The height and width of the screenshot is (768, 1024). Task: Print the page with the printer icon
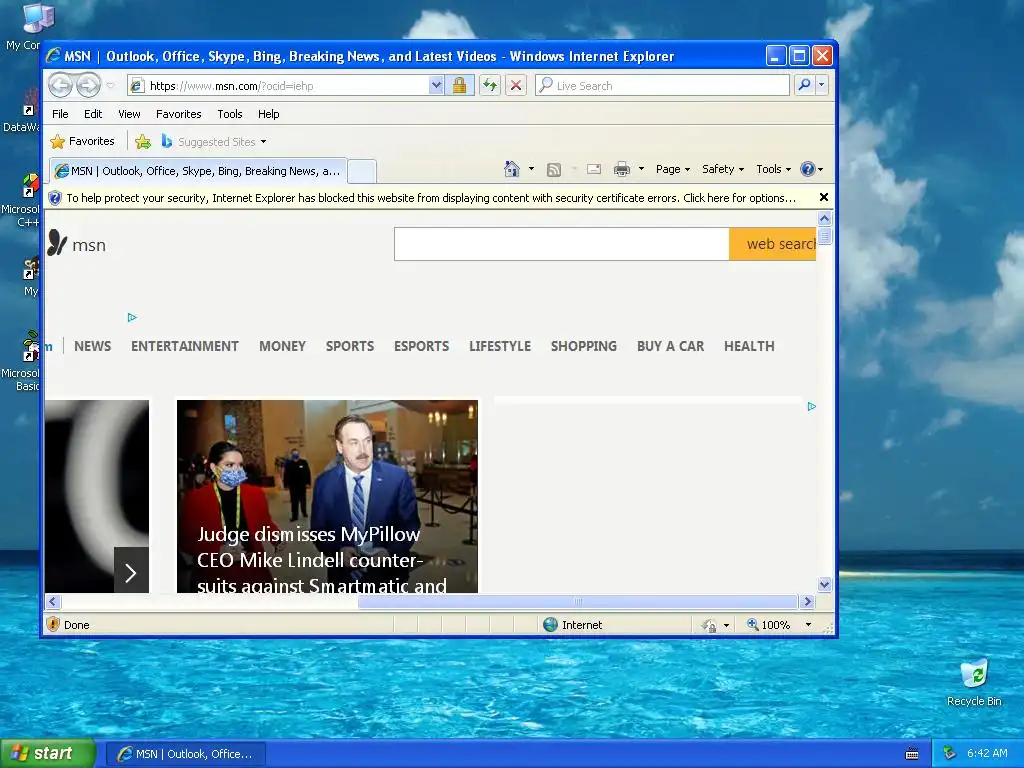tap(622, 170)
